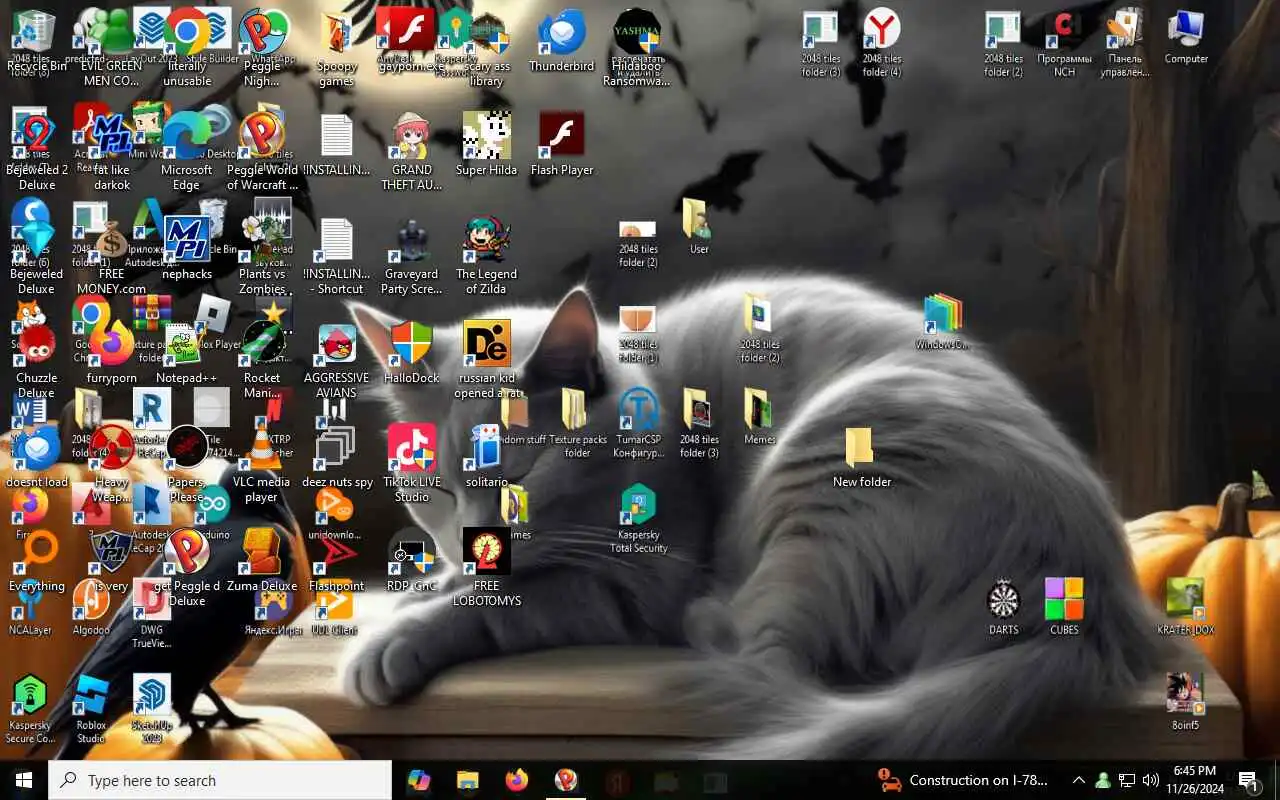The image size is (1280, 800).
Task: Launch the Flash Player shortcut
Action: pos(562,145)
